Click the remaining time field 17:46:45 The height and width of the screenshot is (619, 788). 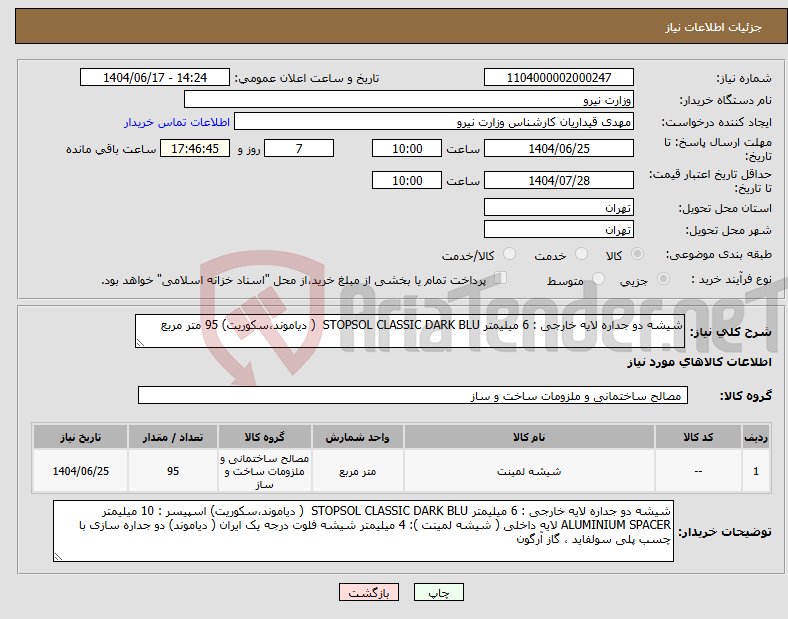point(195,148)
